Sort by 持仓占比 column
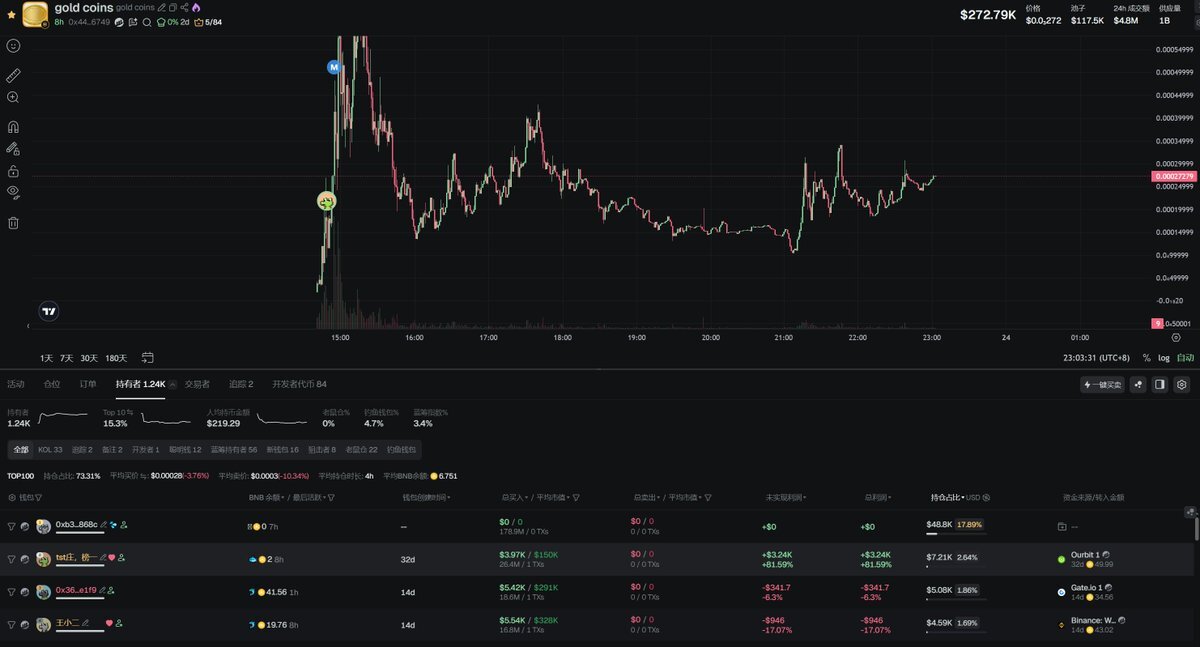This screenshot has width=1200, height=647. [946, 496]
